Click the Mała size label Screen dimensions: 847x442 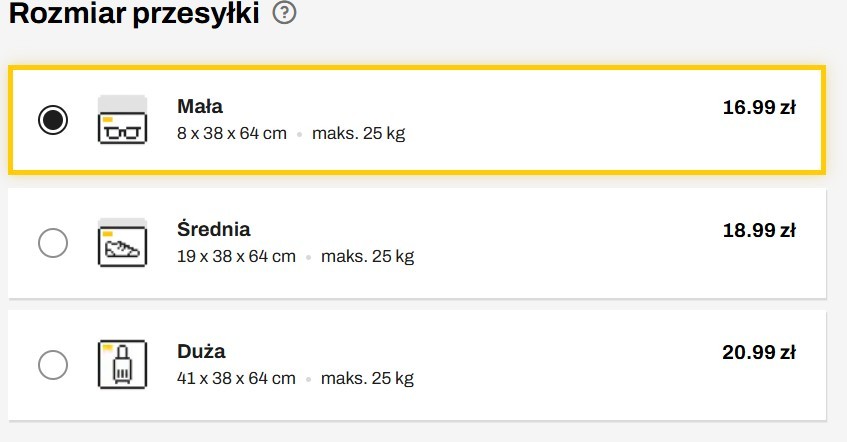coord(200,106)
